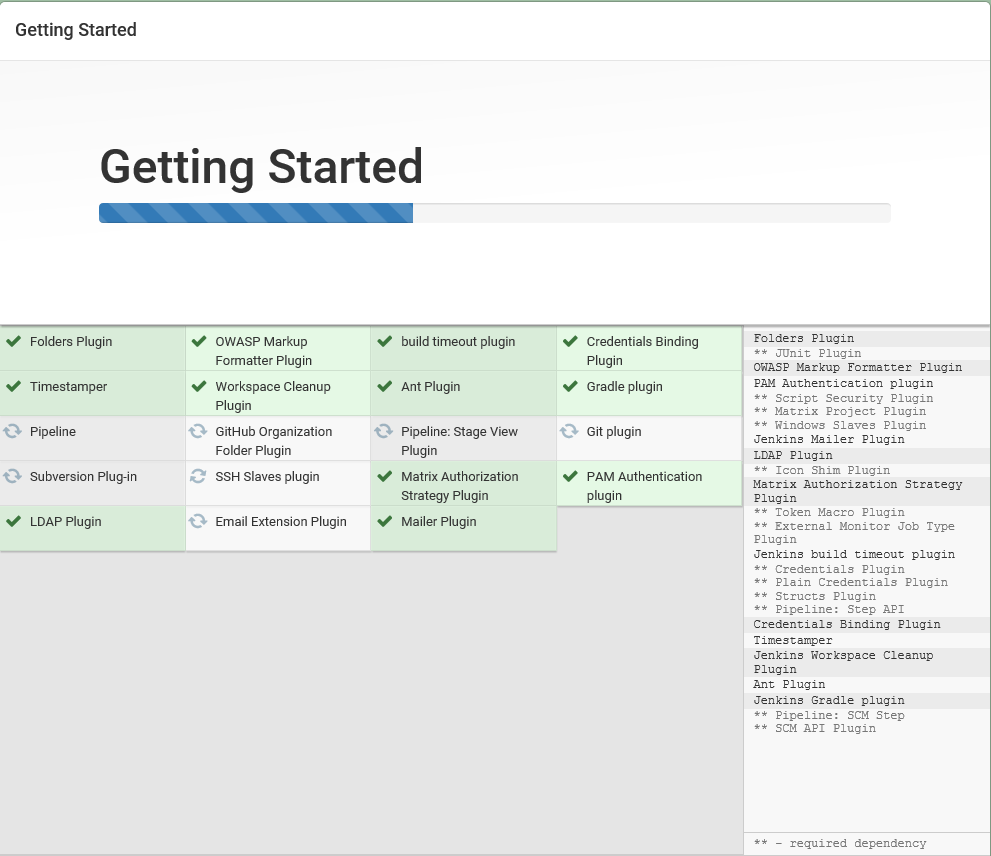Select the Timestamper tile label
The width and height of the screenshot is (991, 856).
pos(68,386)
